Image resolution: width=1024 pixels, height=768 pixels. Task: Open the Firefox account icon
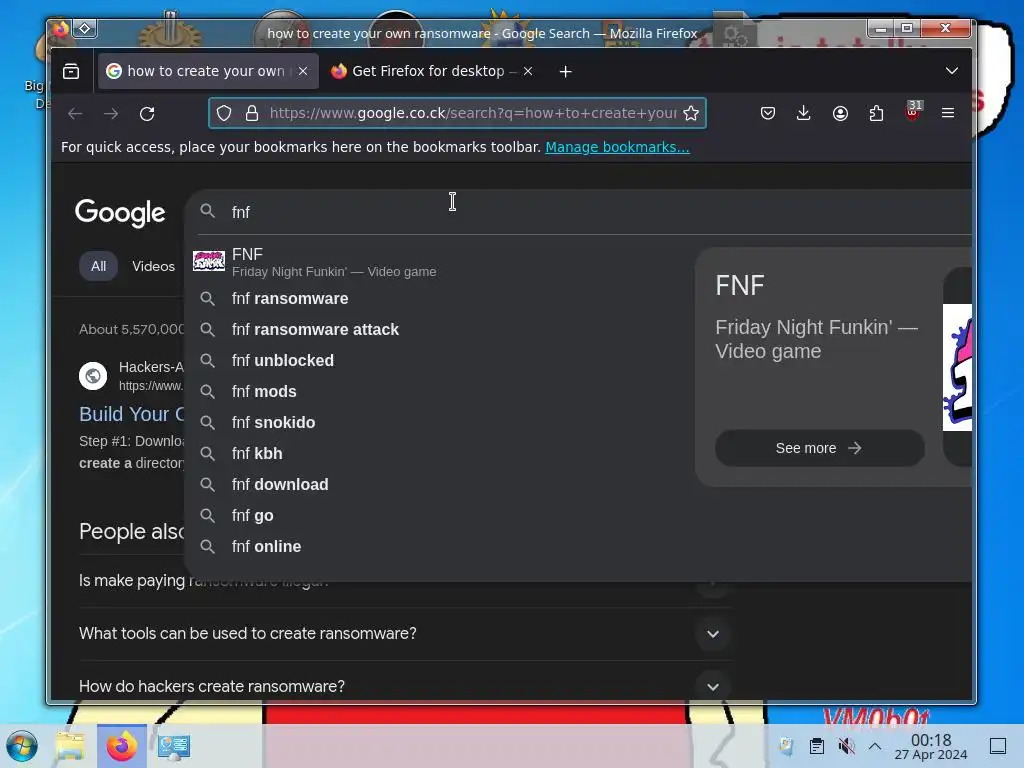pyautogui.click(x=840, y=114)
